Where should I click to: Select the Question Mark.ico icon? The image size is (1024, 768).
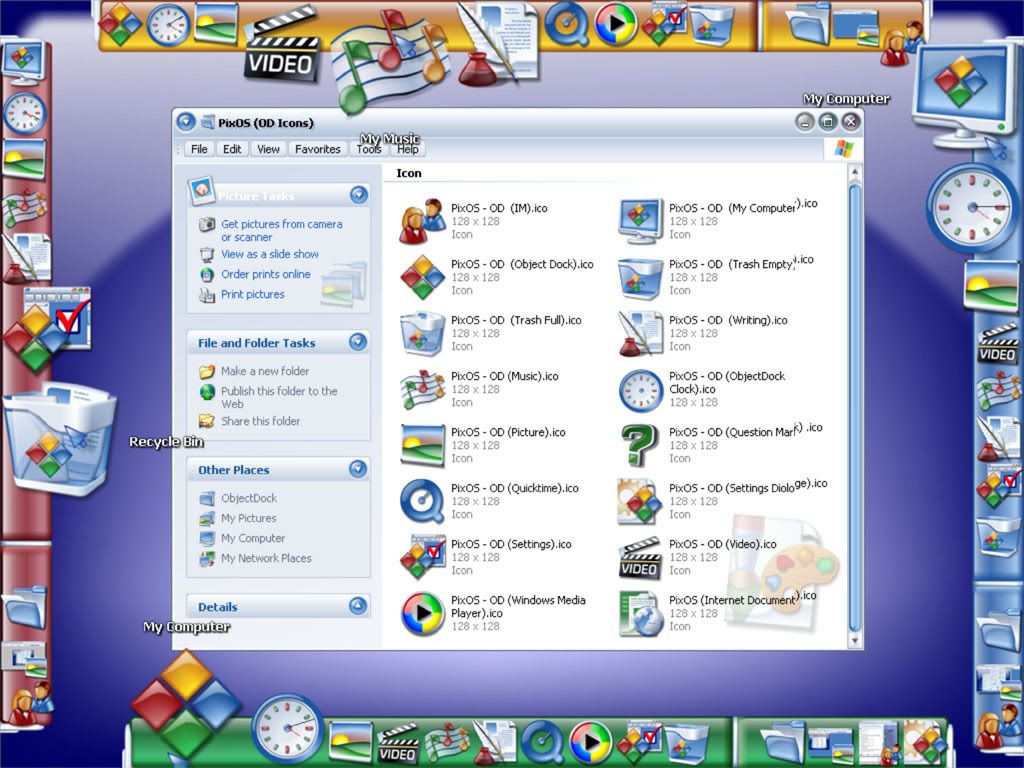click(x=641, y=445)
